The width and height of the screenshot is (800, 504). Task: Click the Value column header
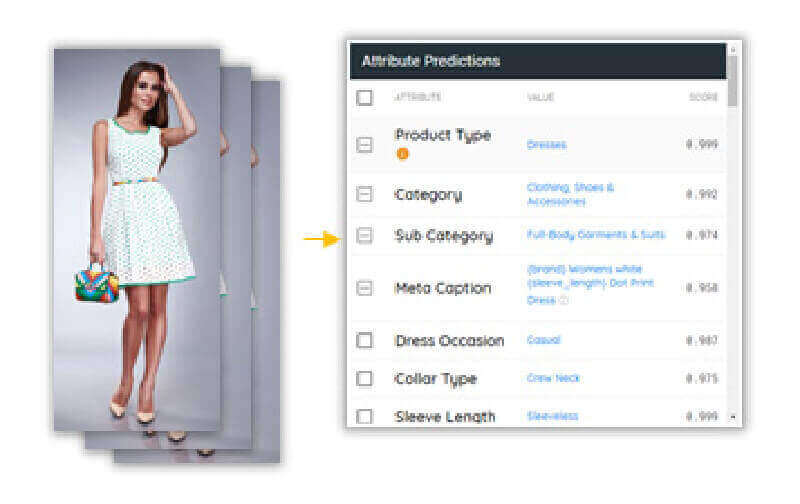(540, 97)
